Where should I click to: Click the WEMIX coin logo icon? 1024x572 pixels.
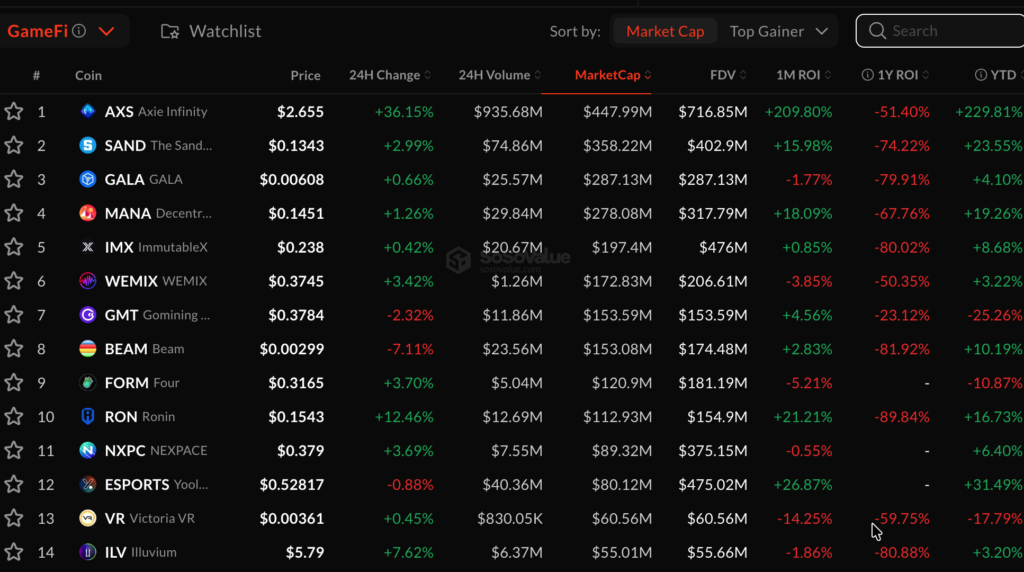pyautogui.click(x=88, y=281)
